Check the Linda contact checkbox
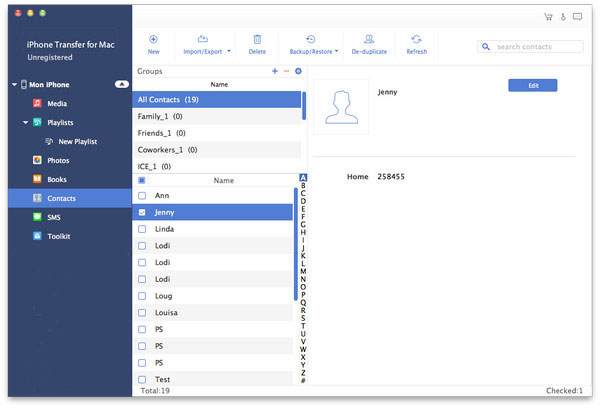The height and width of the screenshot is (408, 600). point(142,229)
